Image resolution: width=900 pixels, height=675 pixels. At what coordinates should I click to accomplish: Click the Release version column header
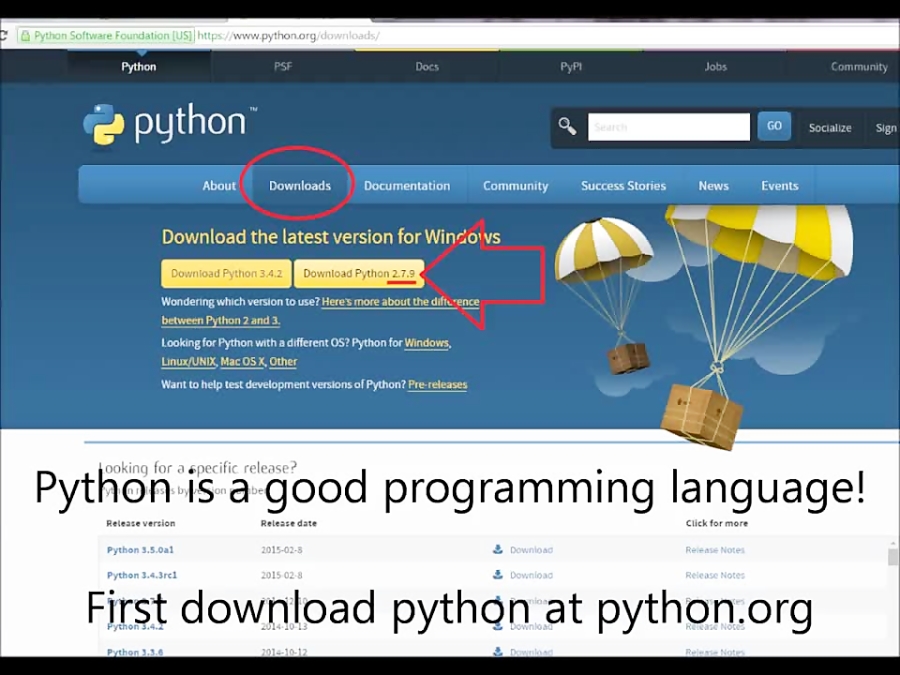(141, 523)
